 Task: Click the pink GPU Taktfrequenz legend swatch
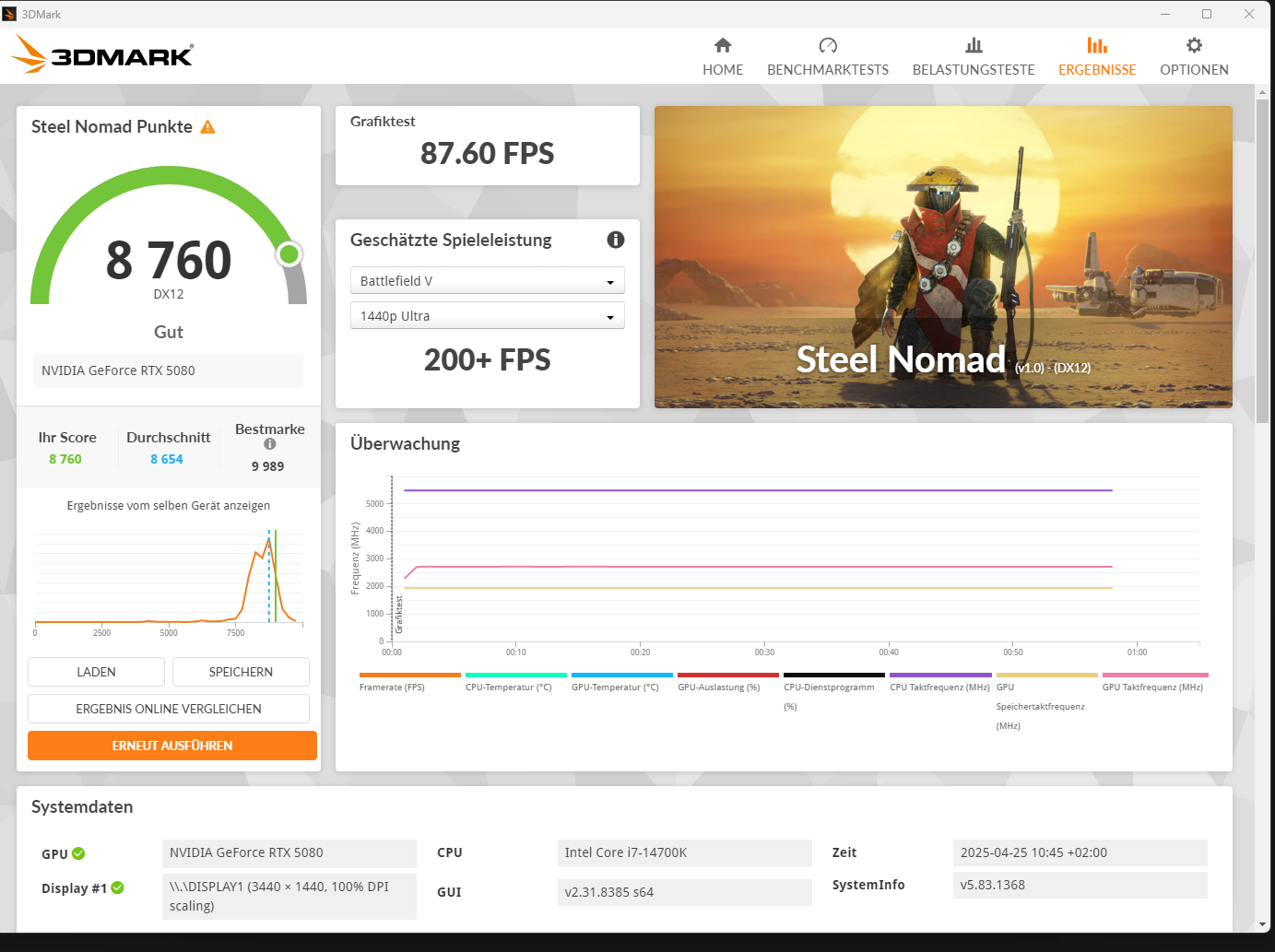tap(1155, 676)
